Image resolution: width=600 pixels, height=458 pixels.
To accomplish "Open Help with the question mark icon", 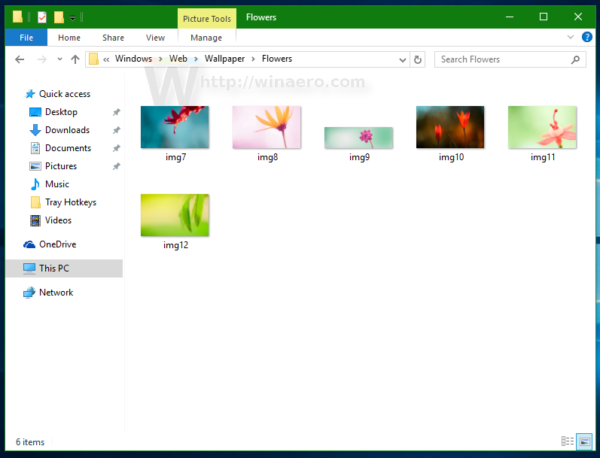I will pos(587,37).
